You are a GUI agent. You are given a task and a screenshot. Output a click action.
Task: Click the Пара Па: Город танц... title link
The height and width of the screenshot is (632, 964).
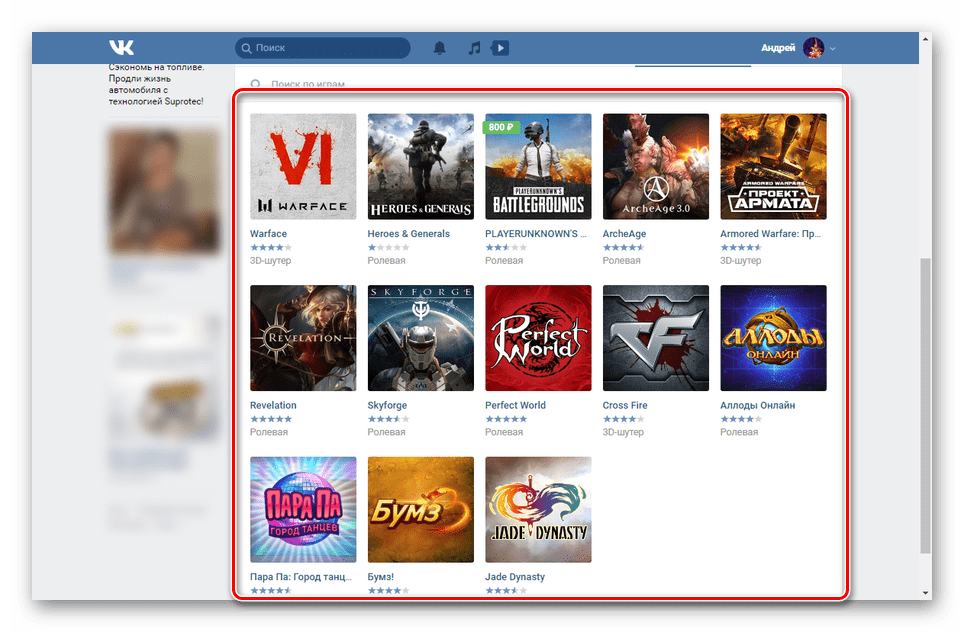click(301, 577)
